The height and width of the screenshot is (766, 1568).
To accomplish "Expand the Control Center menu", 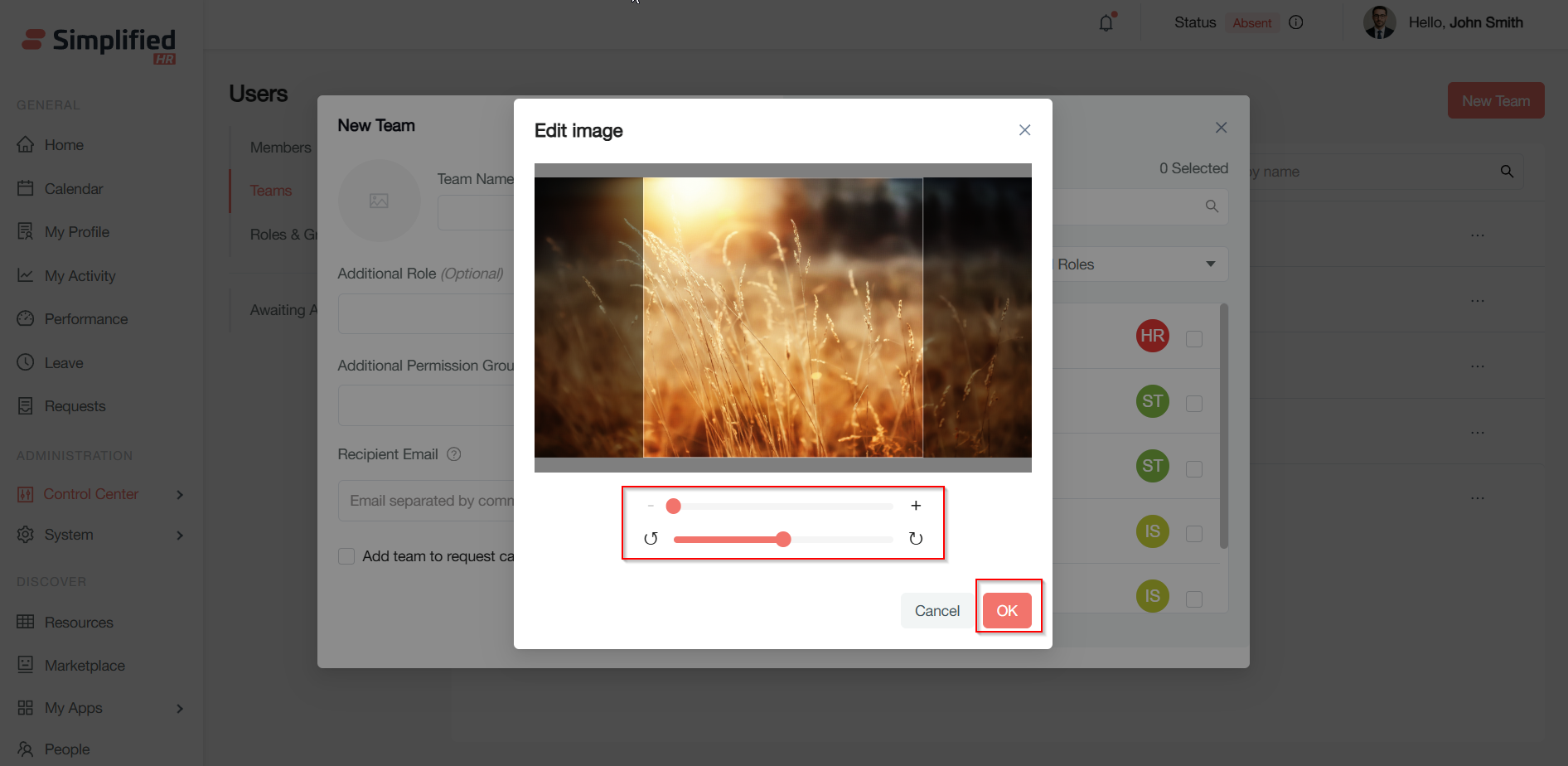I will (x=180, y=495).
